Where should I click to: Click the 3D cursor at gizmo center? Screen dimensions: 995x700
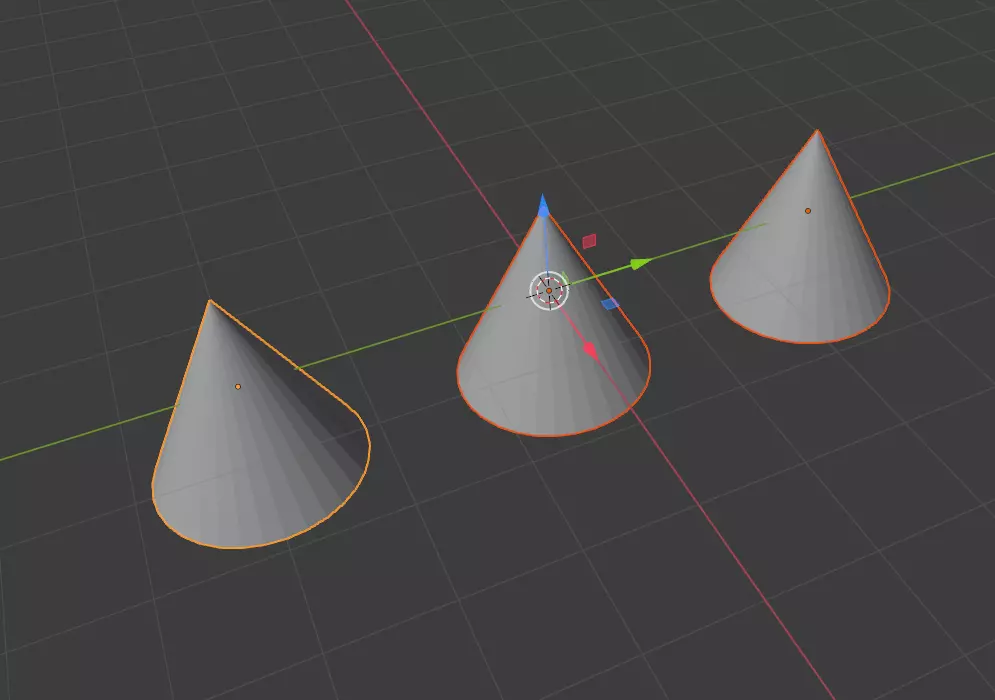click(549, 291)
